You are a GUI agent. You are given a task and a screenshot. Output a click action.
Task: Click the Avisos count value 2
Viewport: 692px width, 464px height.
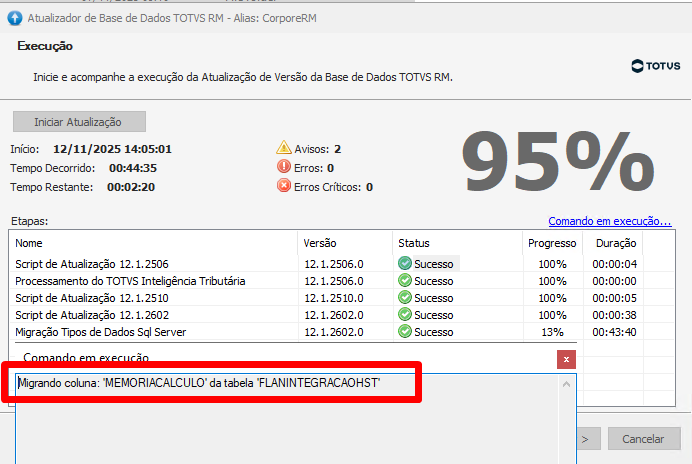(x=338, y=149)
